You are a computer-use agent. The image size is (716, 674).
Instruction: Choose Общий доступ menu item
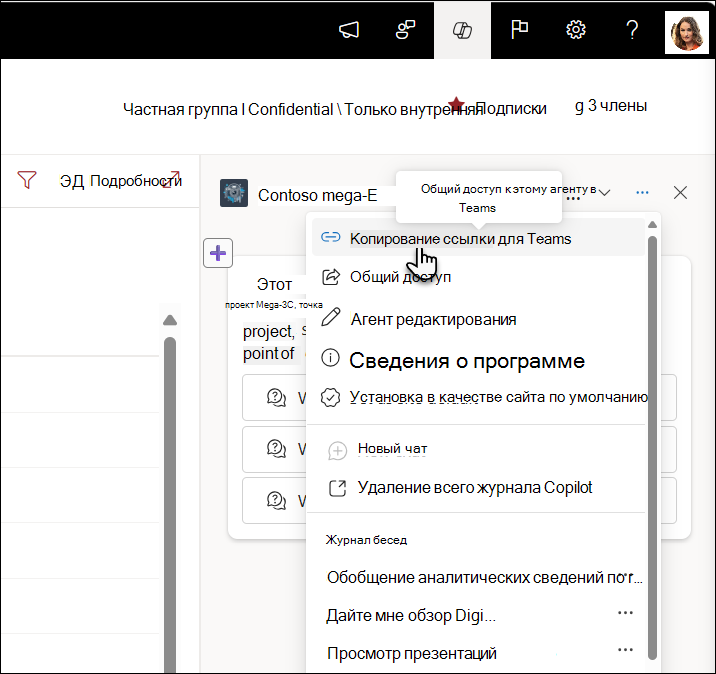click(x=478, y=277)
